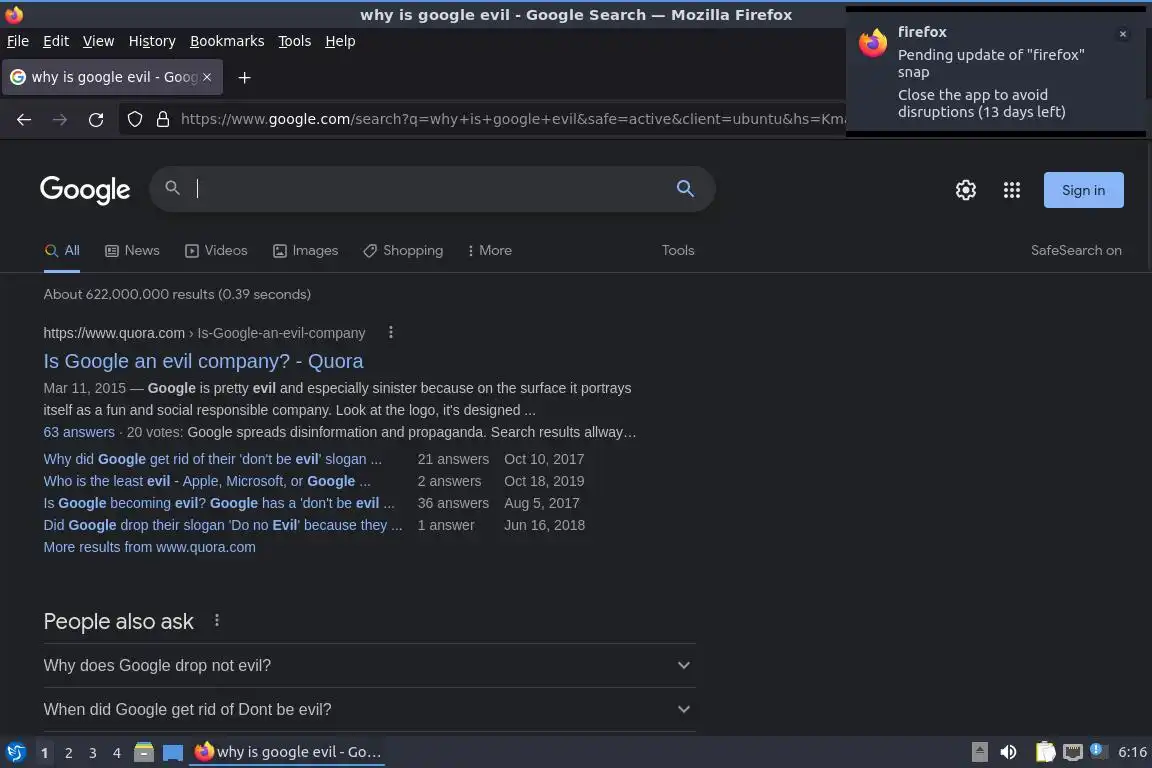Dismiss the firefox update notification
1152x768 pixels.
(1122, 34)
